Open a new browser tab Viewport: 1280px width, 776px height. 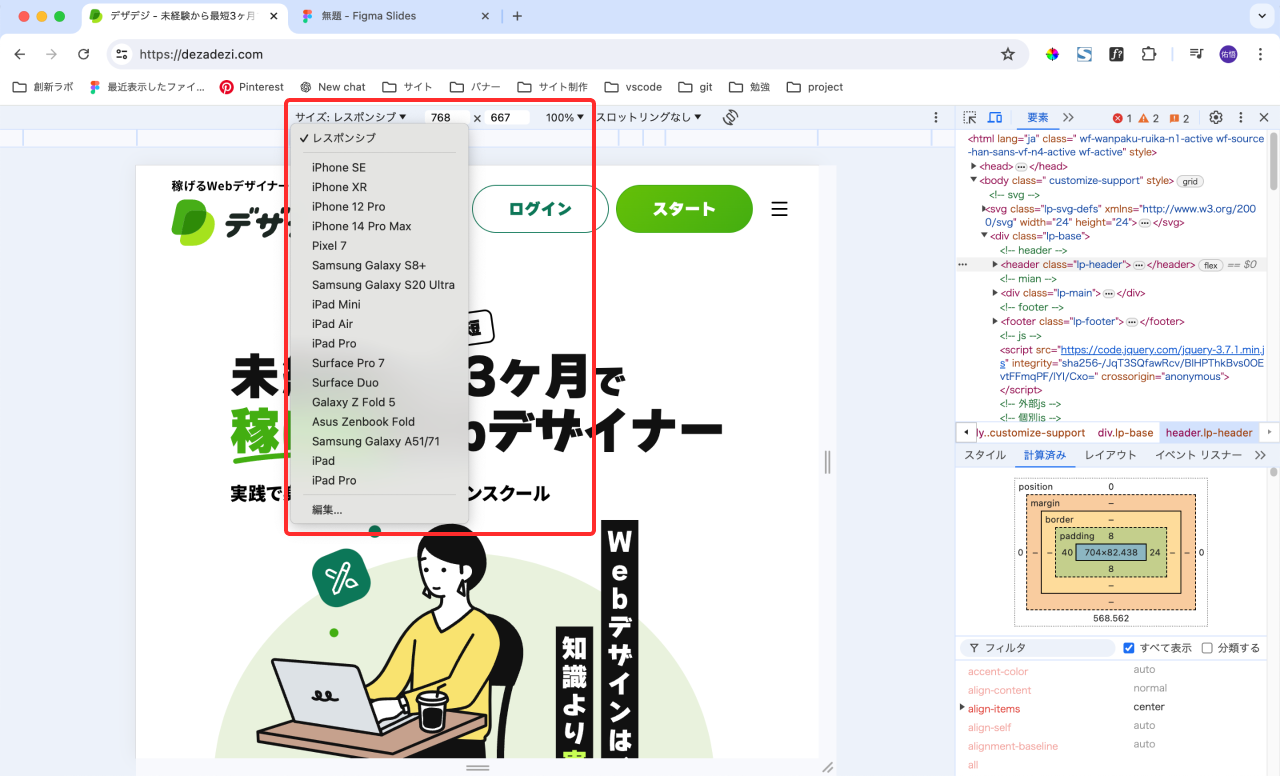tap(517, 16)
